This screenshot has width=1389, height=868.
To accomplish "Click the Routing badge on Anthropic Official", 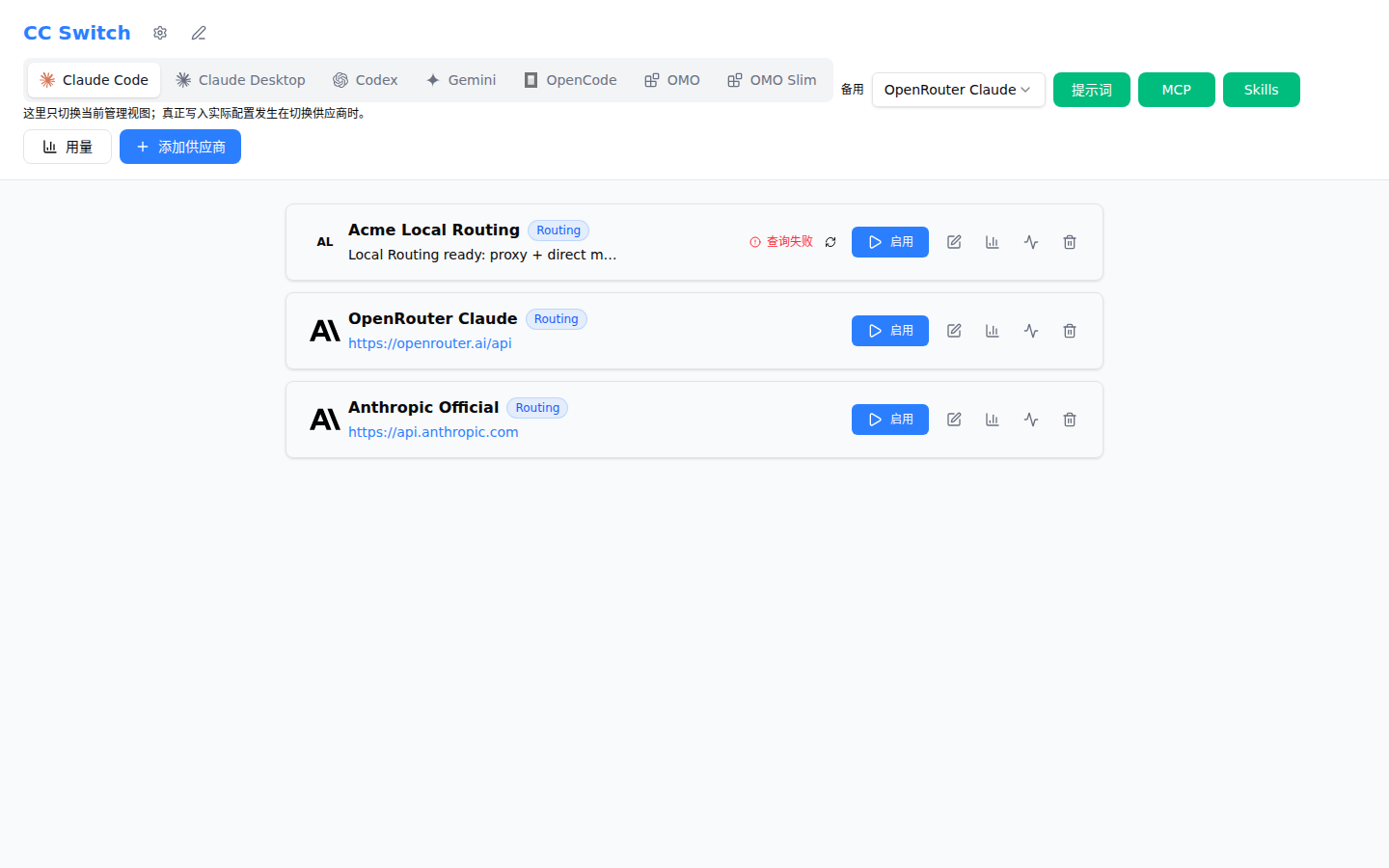I will [x=537, y=408].
